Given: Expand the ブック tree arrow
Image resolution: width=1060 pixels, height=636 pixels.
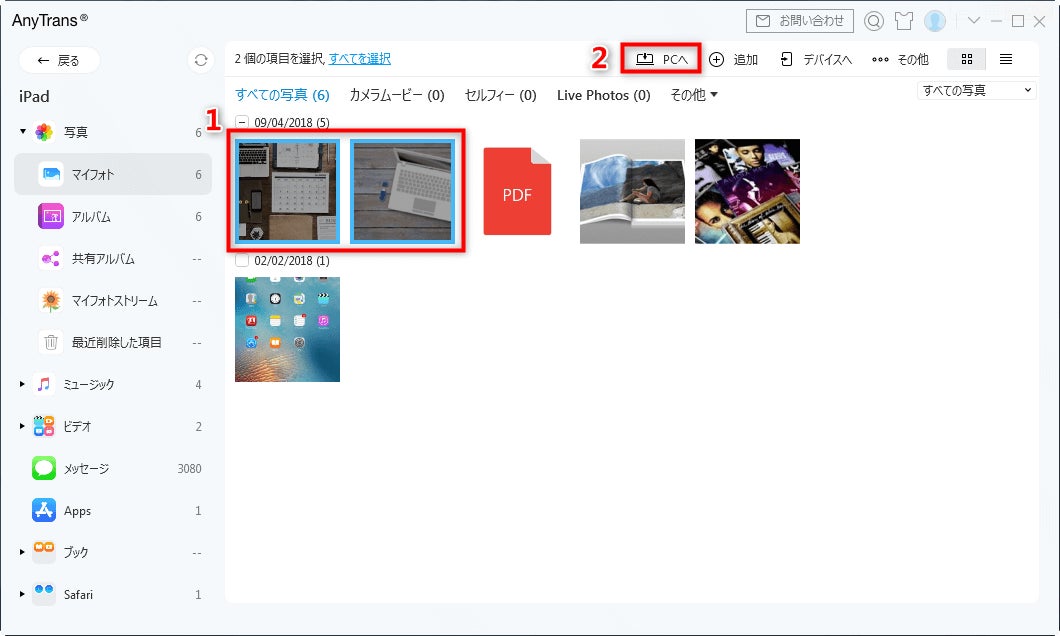Looking at the screenshot, I should 22,552.
